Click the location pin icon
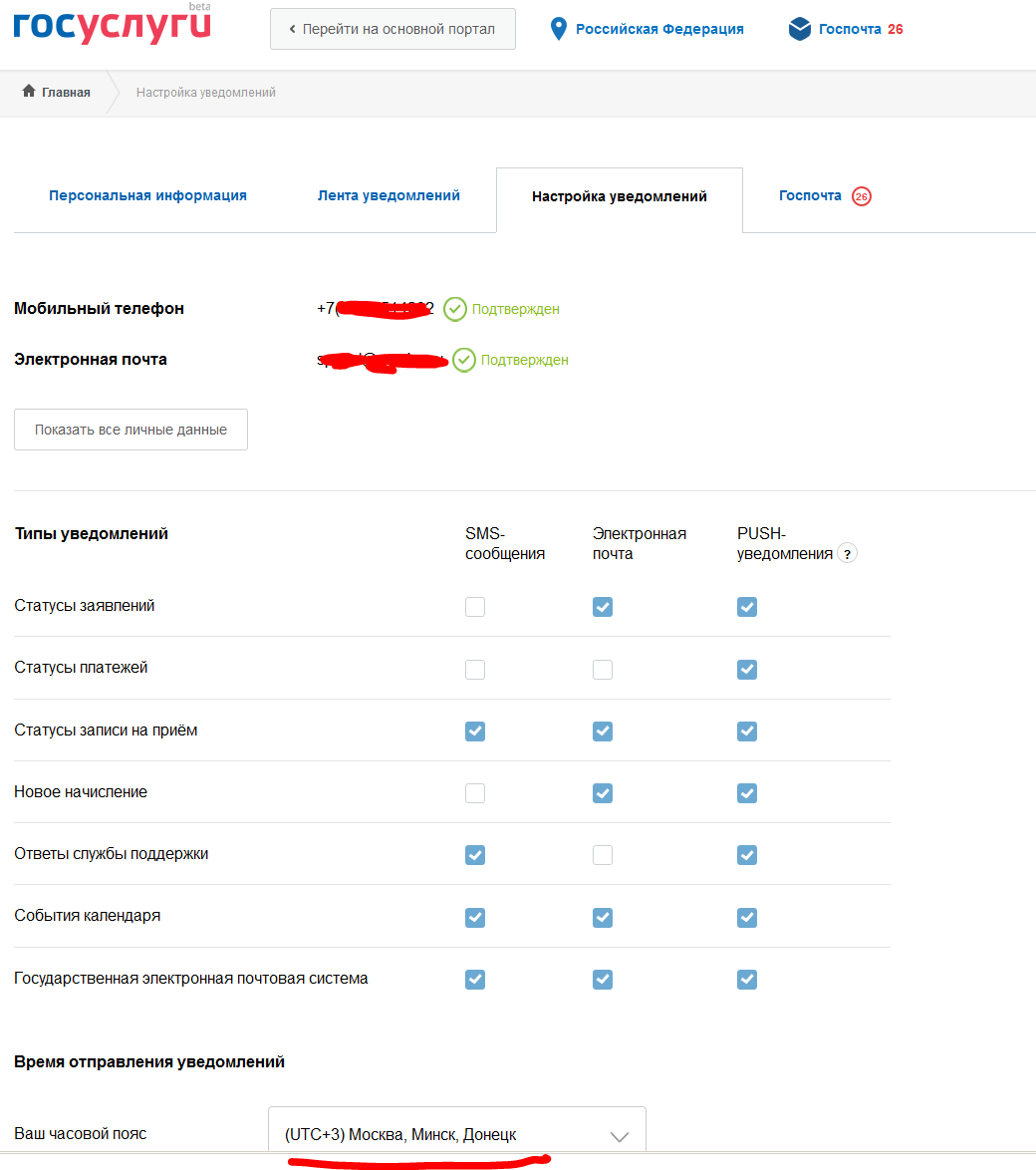This screenshot has height=1170, width=1036. (559, 29)
